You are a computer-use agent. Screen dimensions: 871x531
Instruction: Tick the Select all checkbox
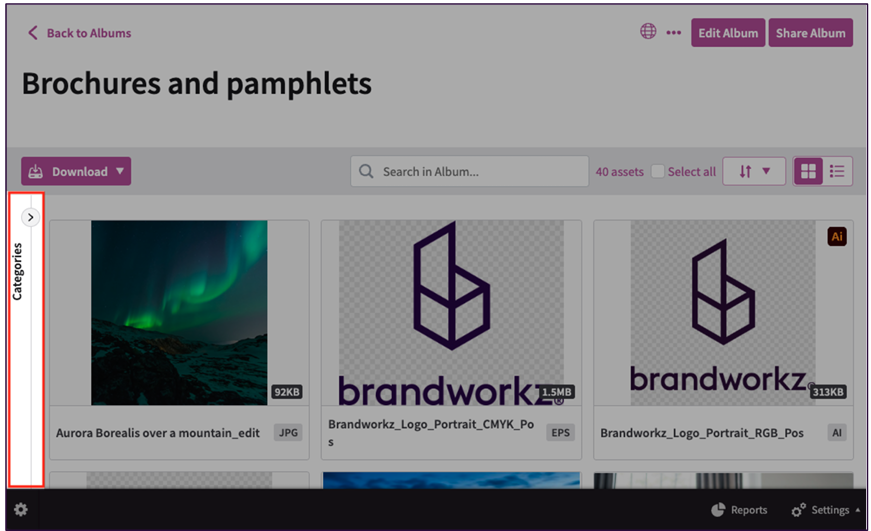[x=657, y=171]
